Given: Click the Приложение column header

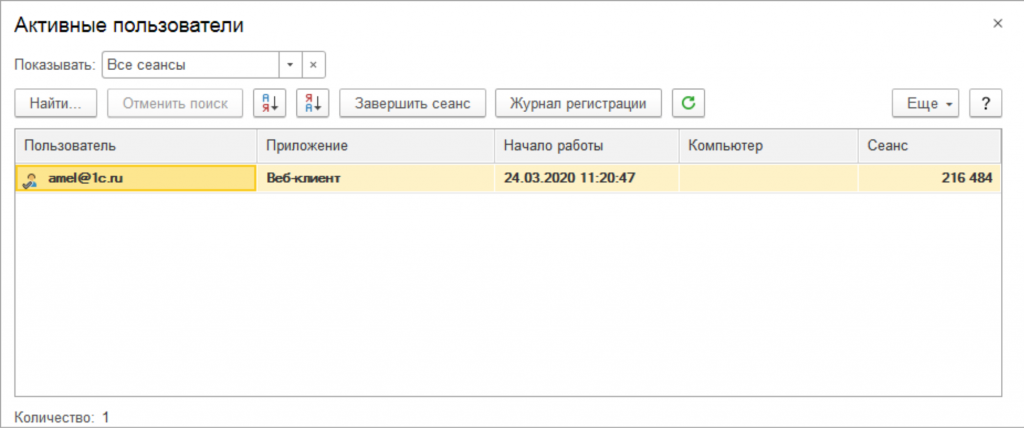Looking at the screenshot, I should pos(375,146).
